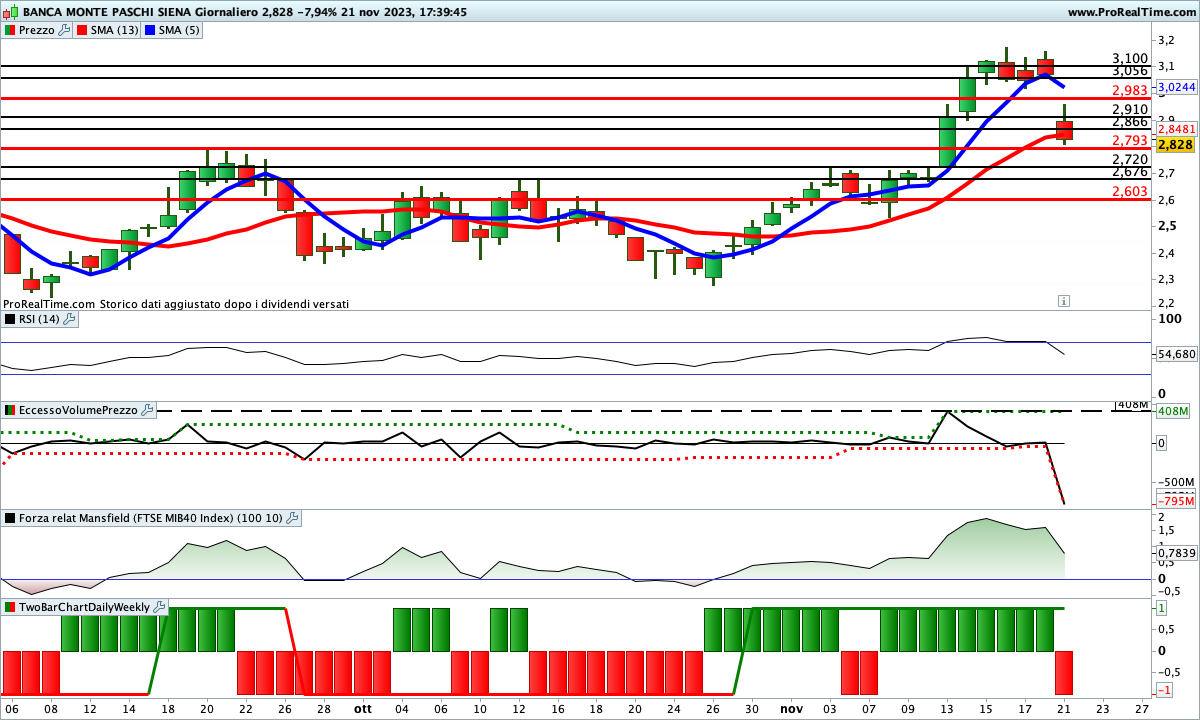Click the 2,676 horizontal level label
This screenshot has height=720, width=1200.
tap(1130, 172)
